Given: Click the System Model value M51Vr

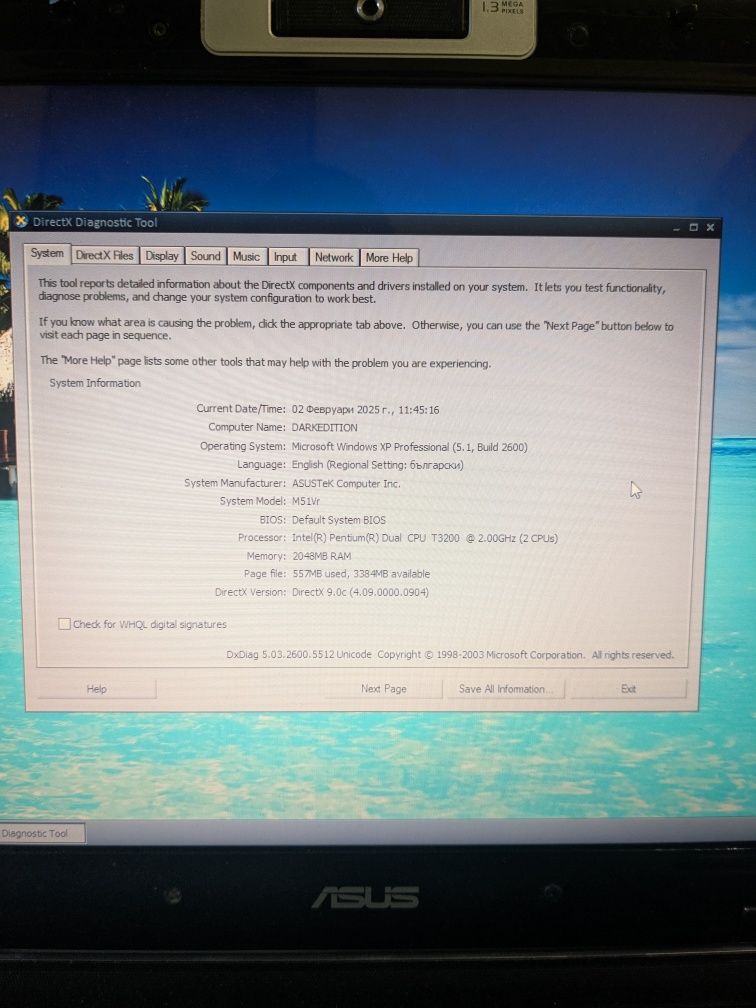Looking at the screenshot, I should coord(305,501).
